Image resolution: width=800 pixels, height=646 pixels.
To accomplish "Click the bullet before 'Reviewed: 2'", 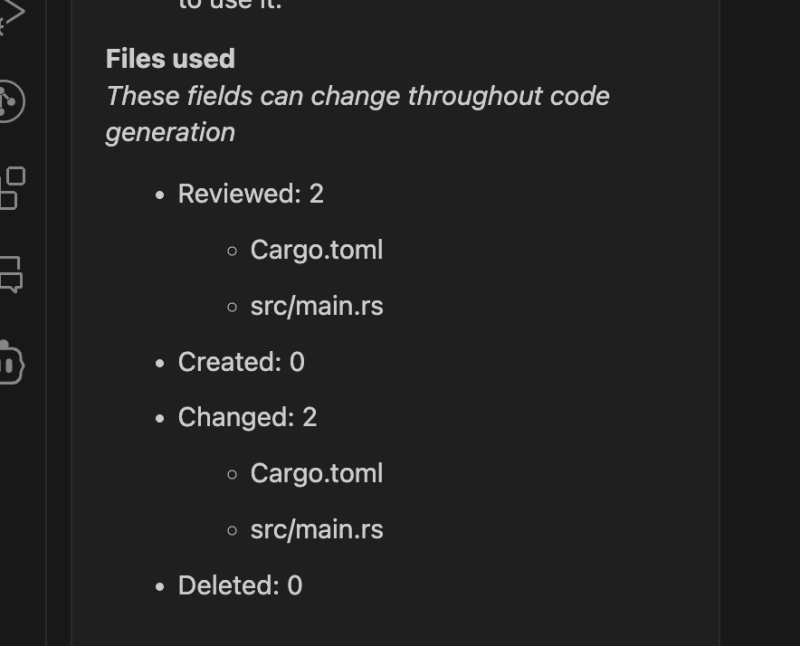I will pos(159,195).
